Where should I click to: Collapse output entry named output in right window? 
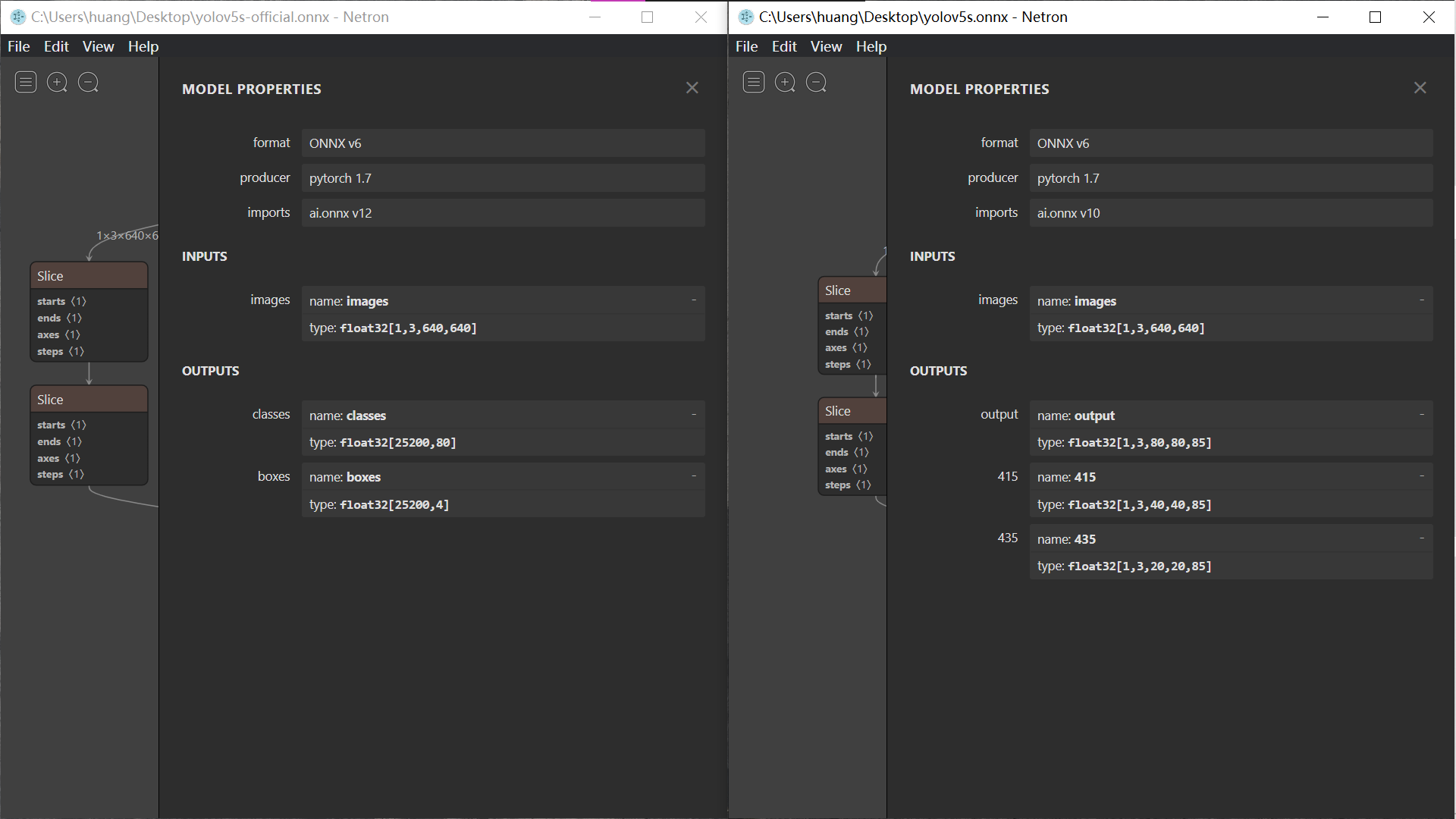[x=1422, y=414]
